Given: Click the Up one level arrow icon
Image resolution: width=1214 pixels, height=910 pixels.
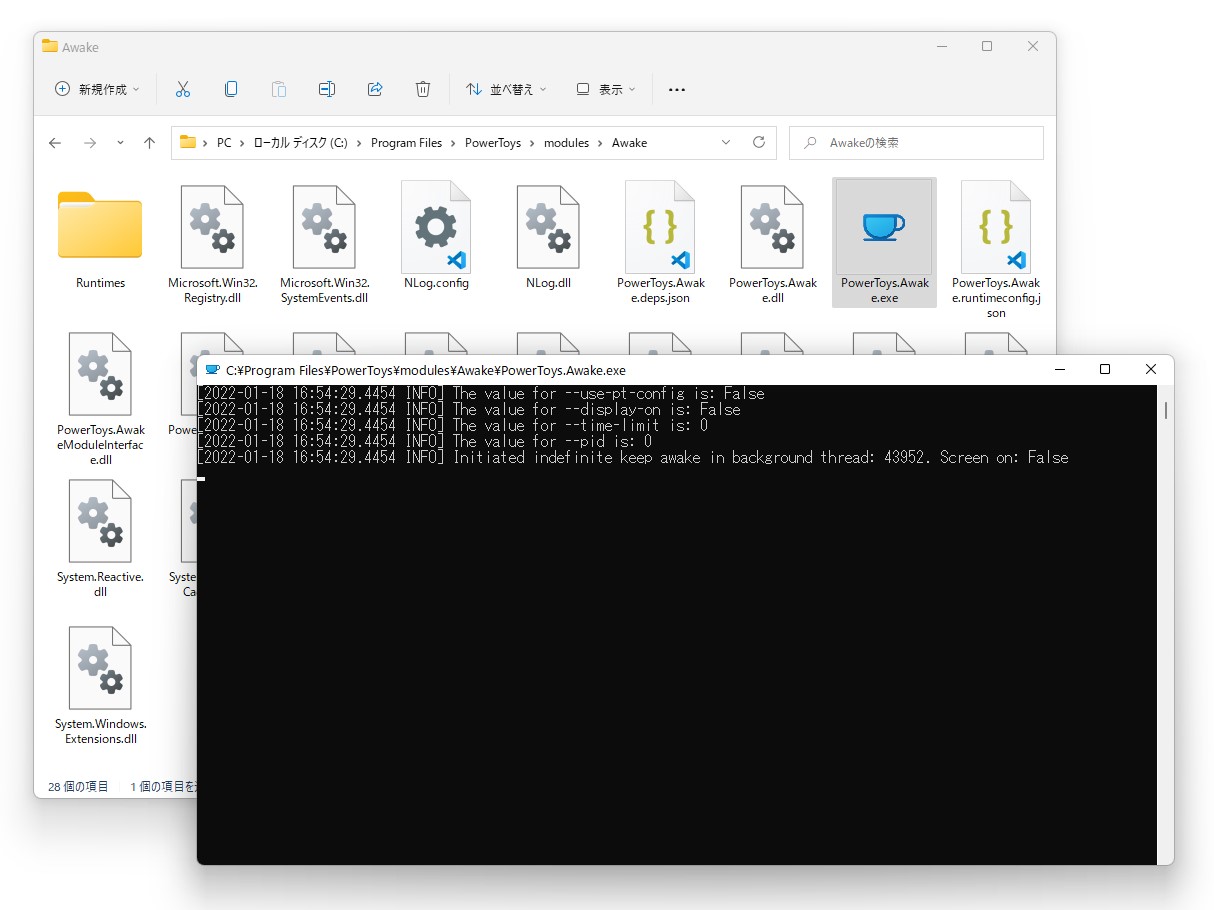Looking at the screenshot, I should point(150,143).
